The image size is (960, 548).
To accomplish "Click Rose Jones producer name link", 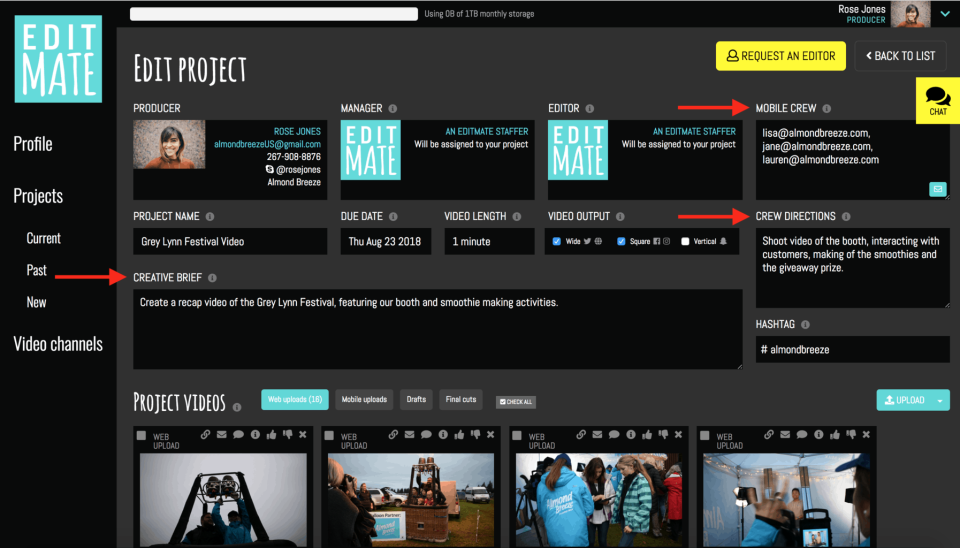I will (297, 132).
